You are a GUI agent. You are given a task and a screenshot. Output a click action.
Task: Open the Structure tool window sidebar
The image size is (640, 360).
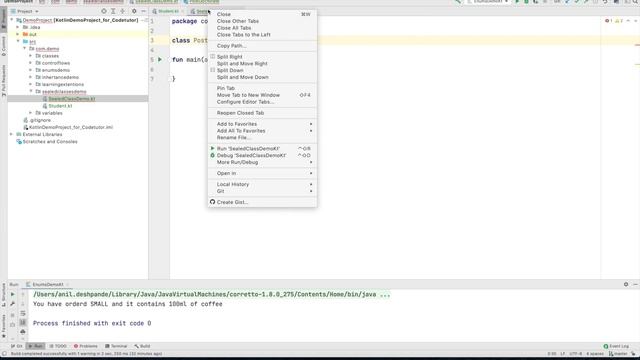(4, 296)
